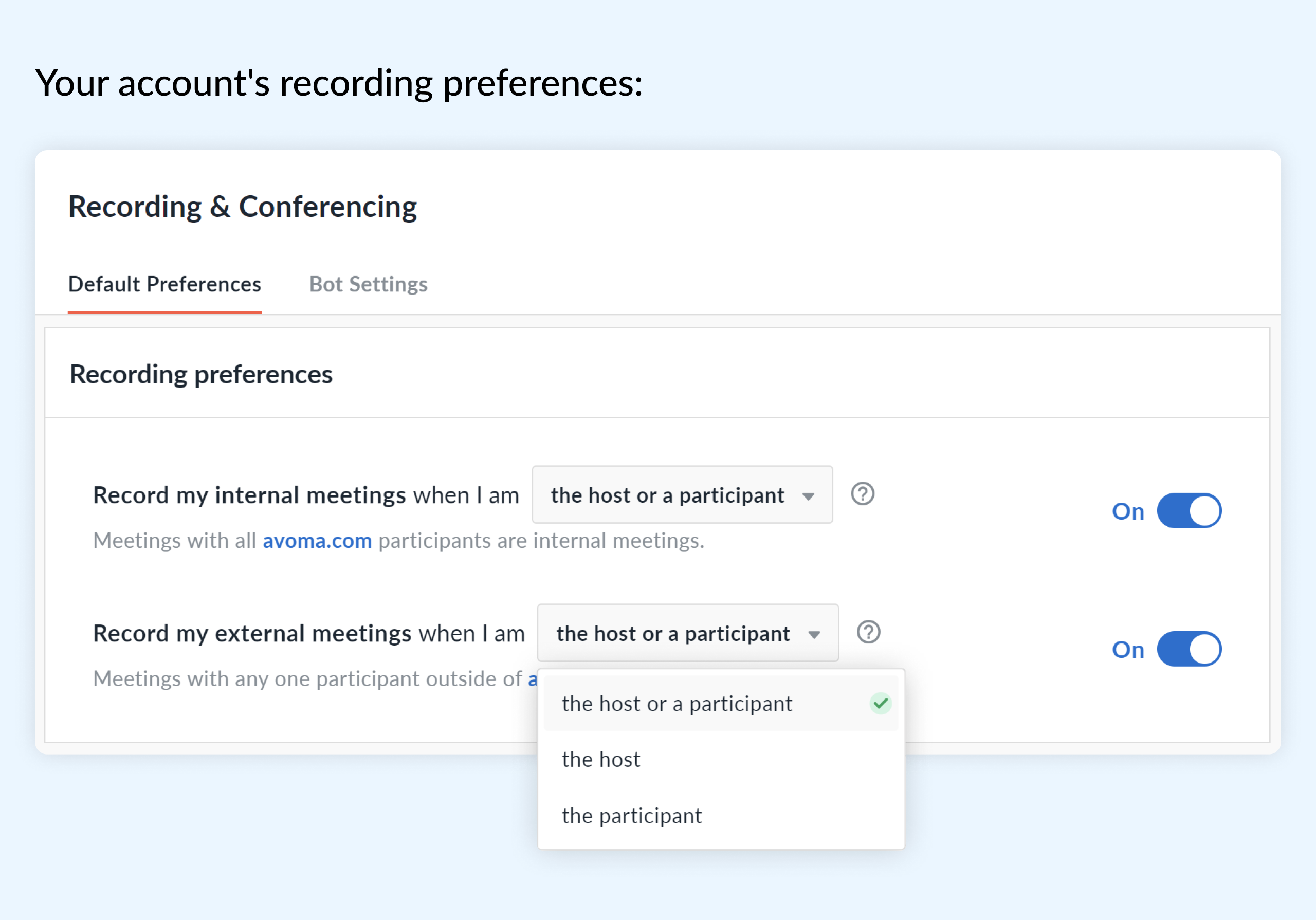Viewport: 1316px width, 920px height.
Task: Choose 'the host or a participant' option
Action: (677, 704)
